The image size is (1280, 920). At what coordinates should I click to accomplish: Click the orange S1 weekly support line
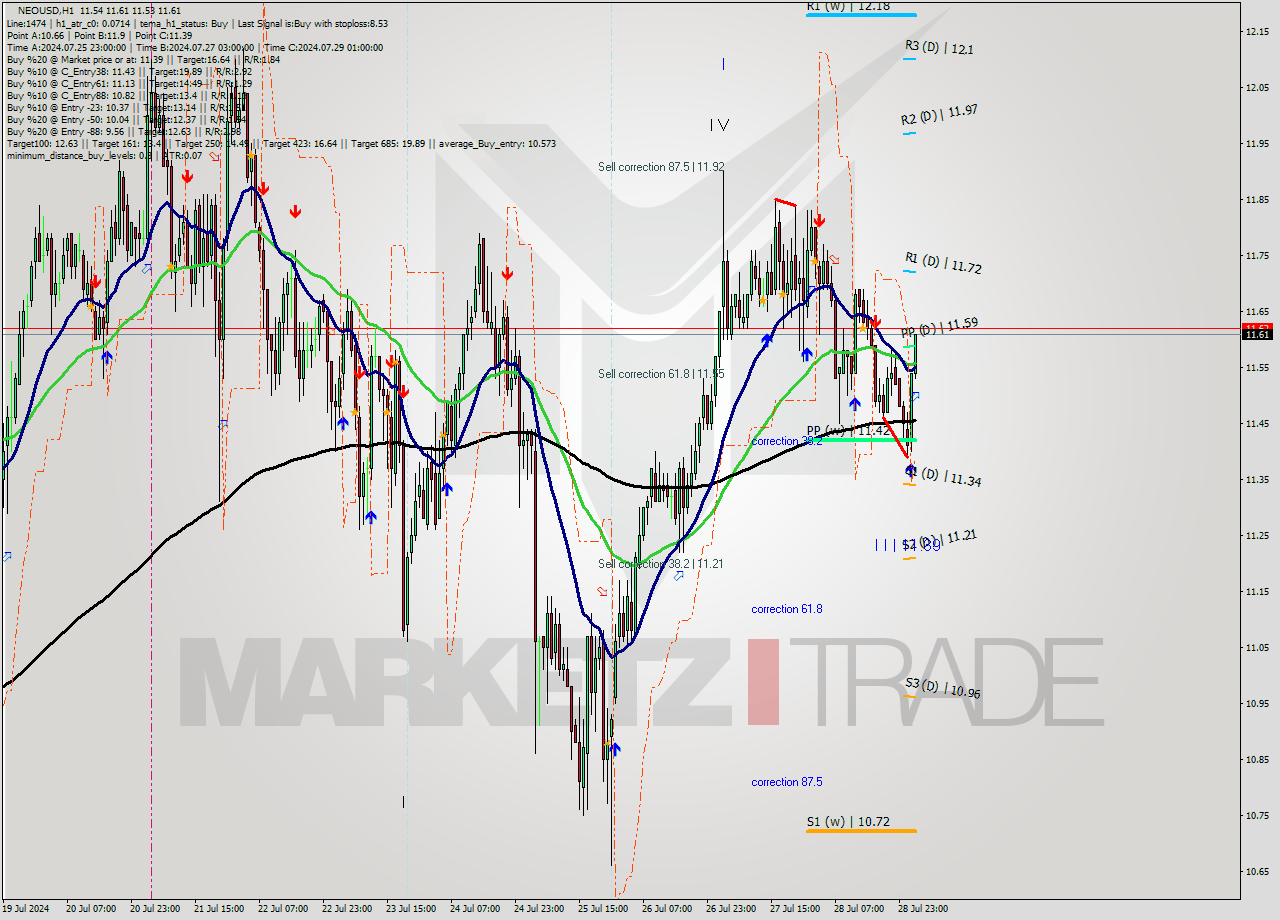point(861,830)
